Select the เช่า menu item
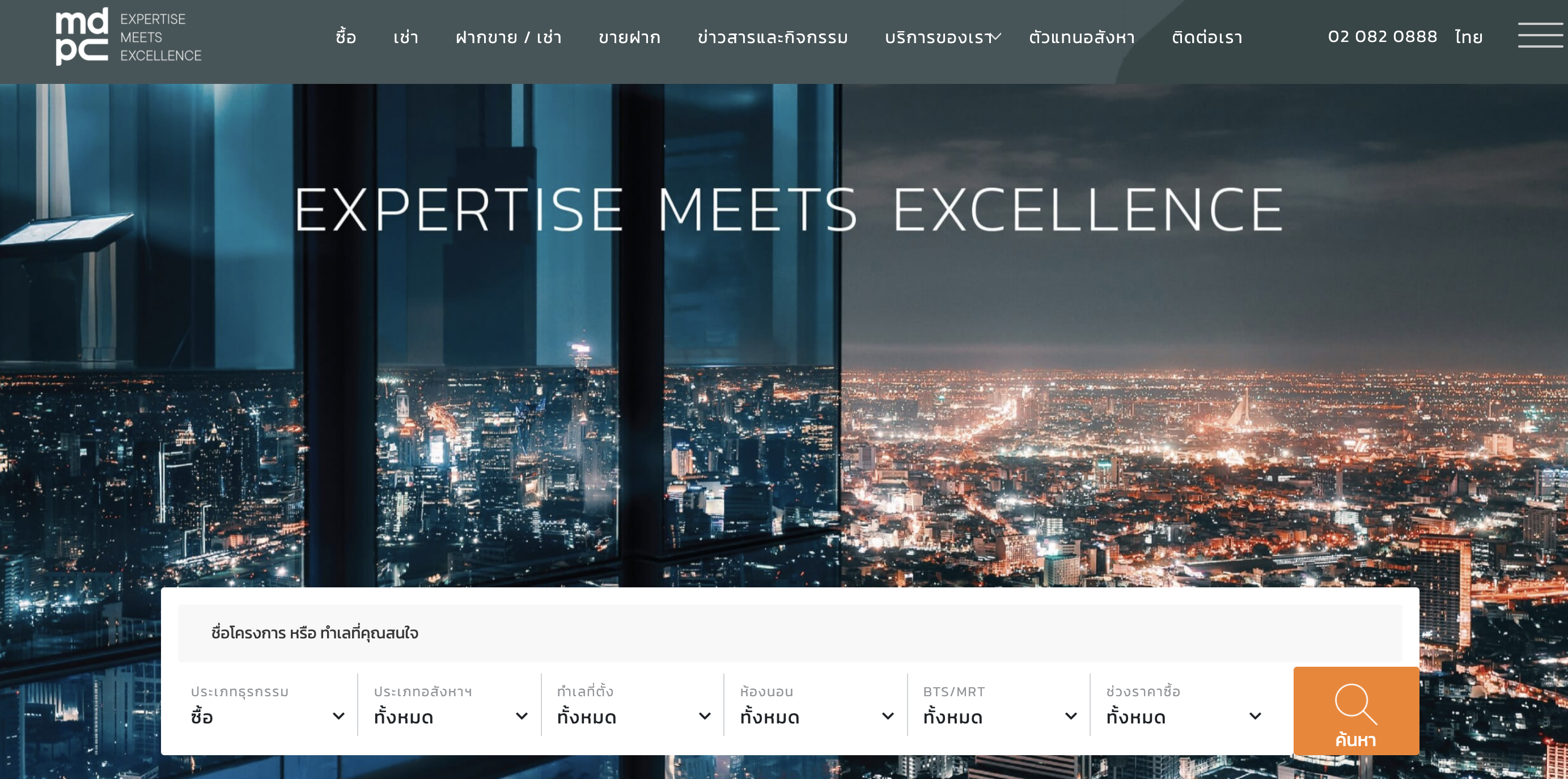Image resolution: width=1568 pixels, height=779 pixels. coord(406,38)
